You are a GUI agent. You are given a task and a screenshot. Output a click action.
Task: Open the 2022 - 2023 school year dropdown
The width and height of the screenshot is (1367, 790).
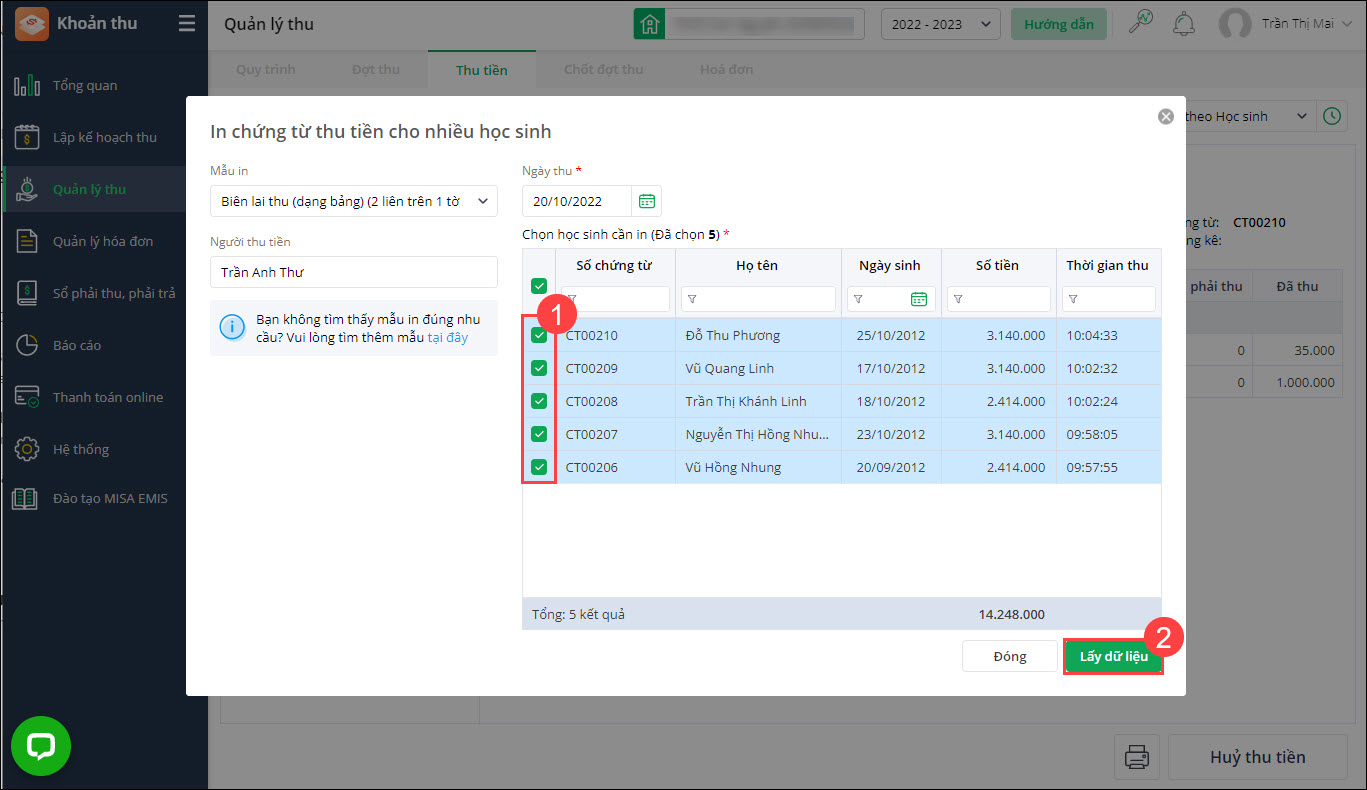[x=941, y=24]
